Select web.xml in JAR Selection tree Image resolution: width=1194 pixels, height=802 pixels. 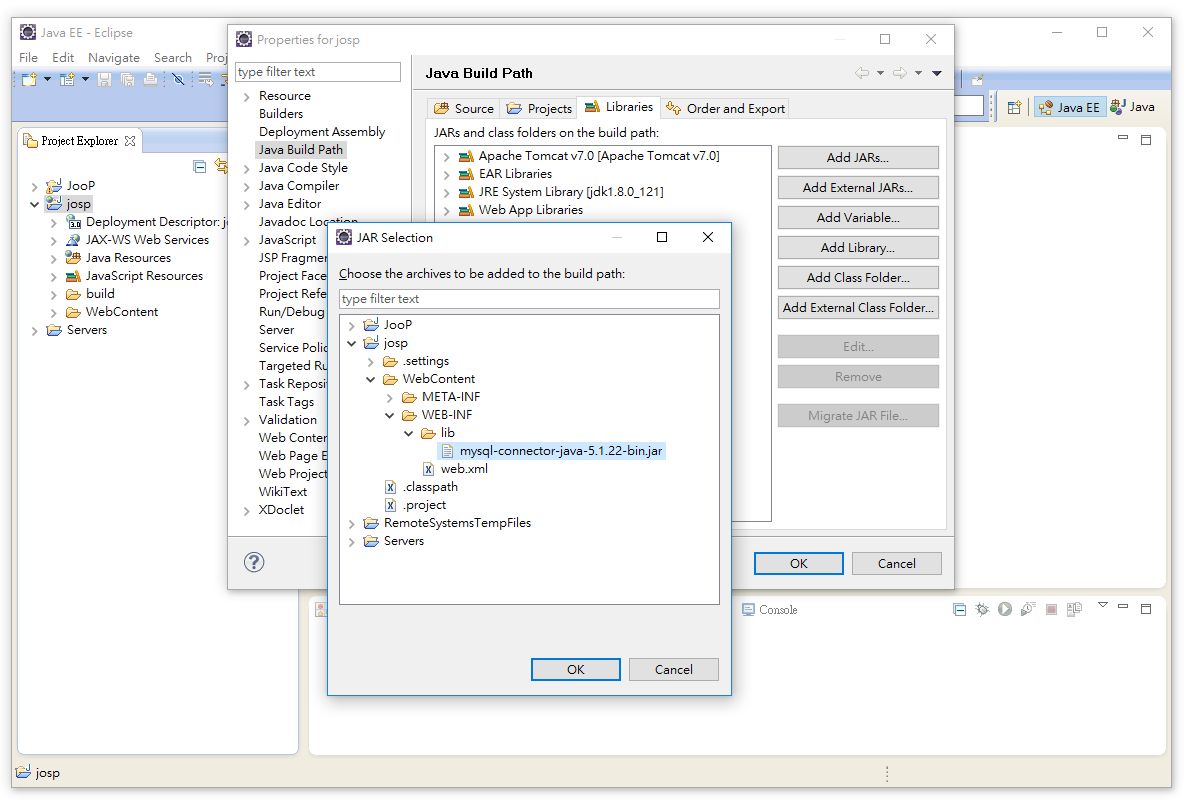pos(455,470)
